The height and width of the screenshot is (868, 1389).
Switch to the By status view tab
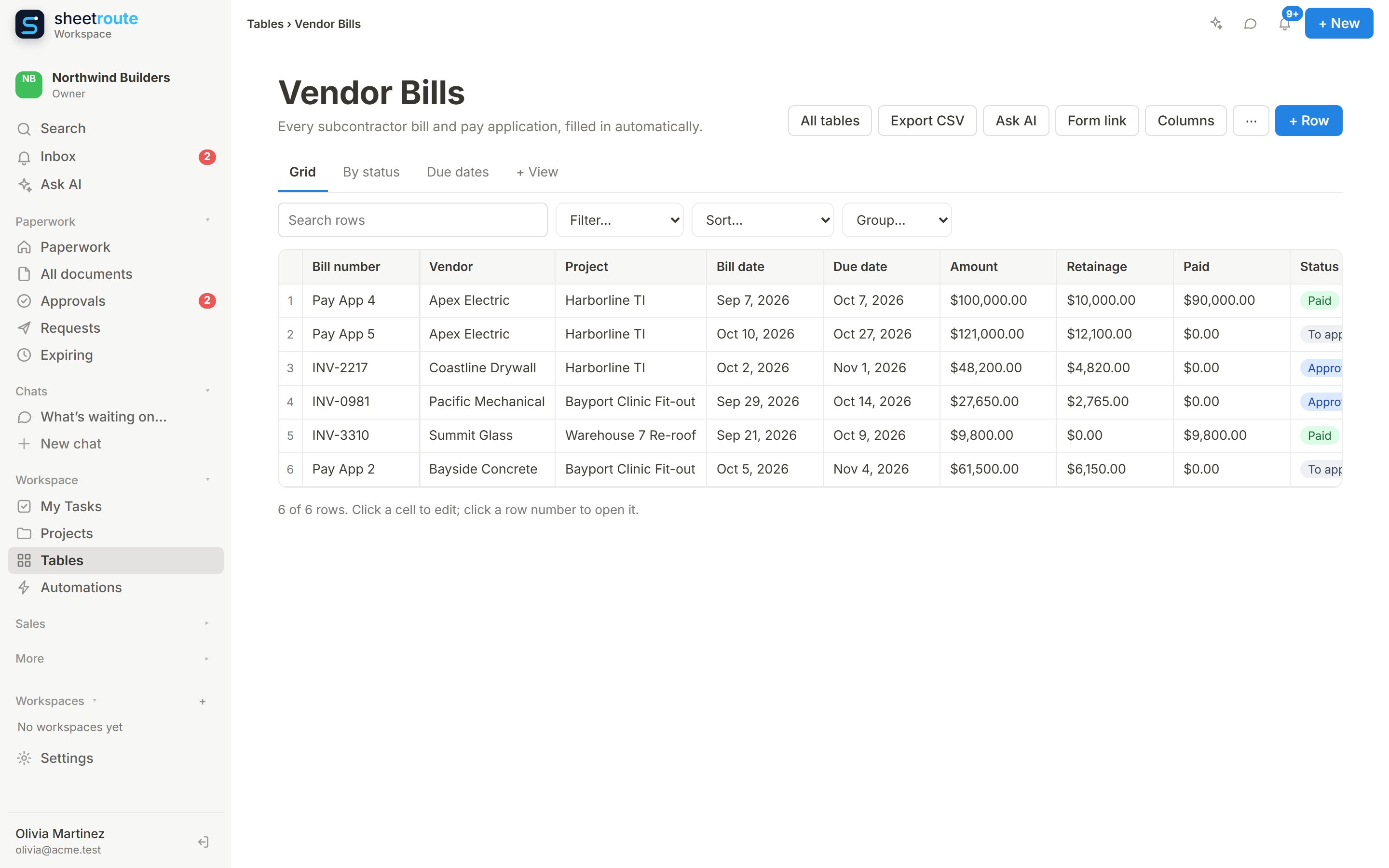click(371, 172)
